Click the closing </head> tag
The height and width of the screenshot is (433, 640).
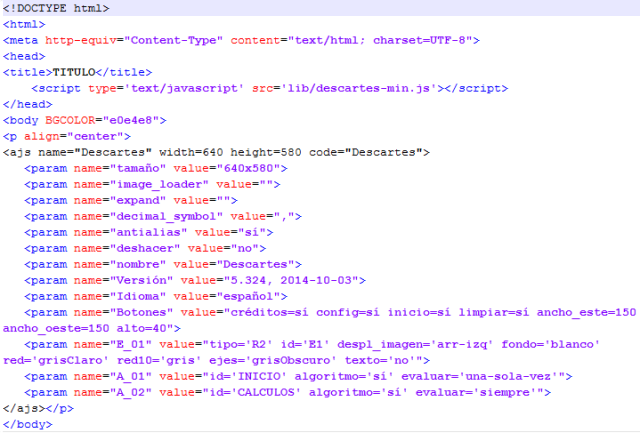point(27,104)
